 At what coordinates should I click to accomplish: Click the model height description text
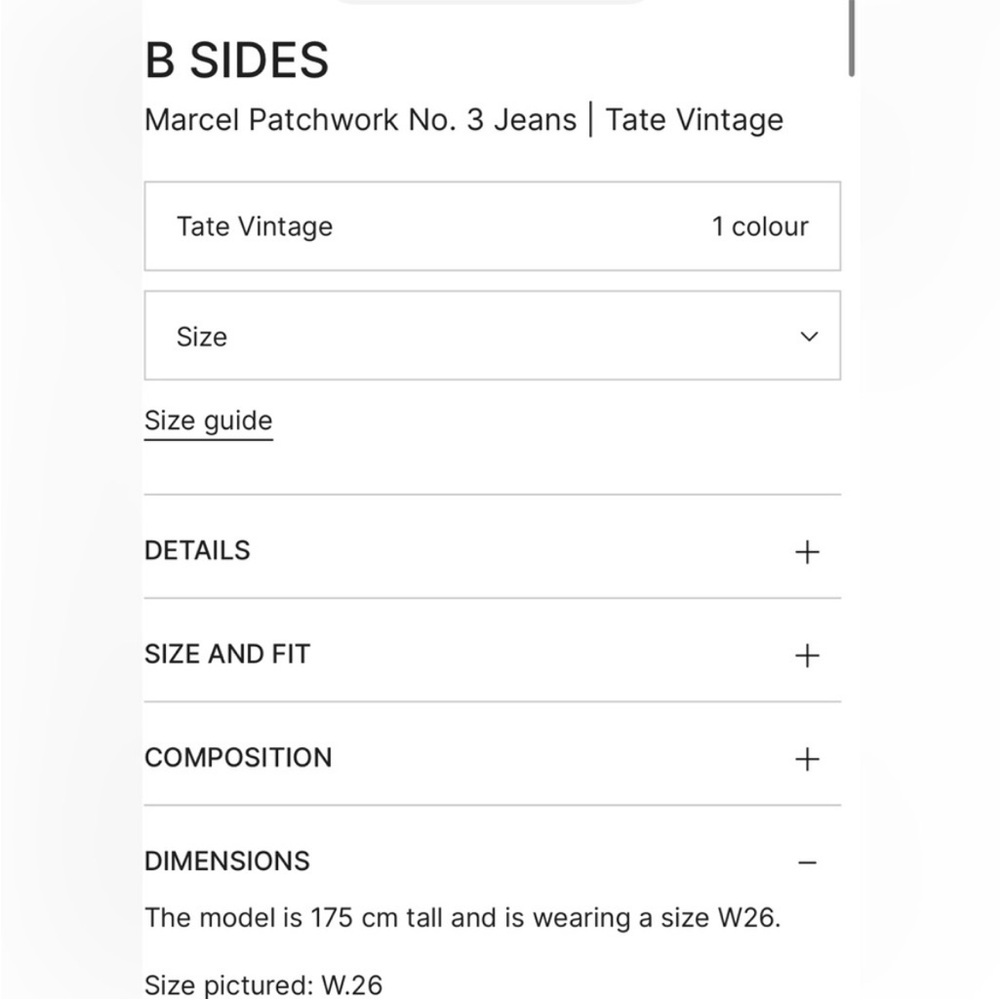[462, 918]
